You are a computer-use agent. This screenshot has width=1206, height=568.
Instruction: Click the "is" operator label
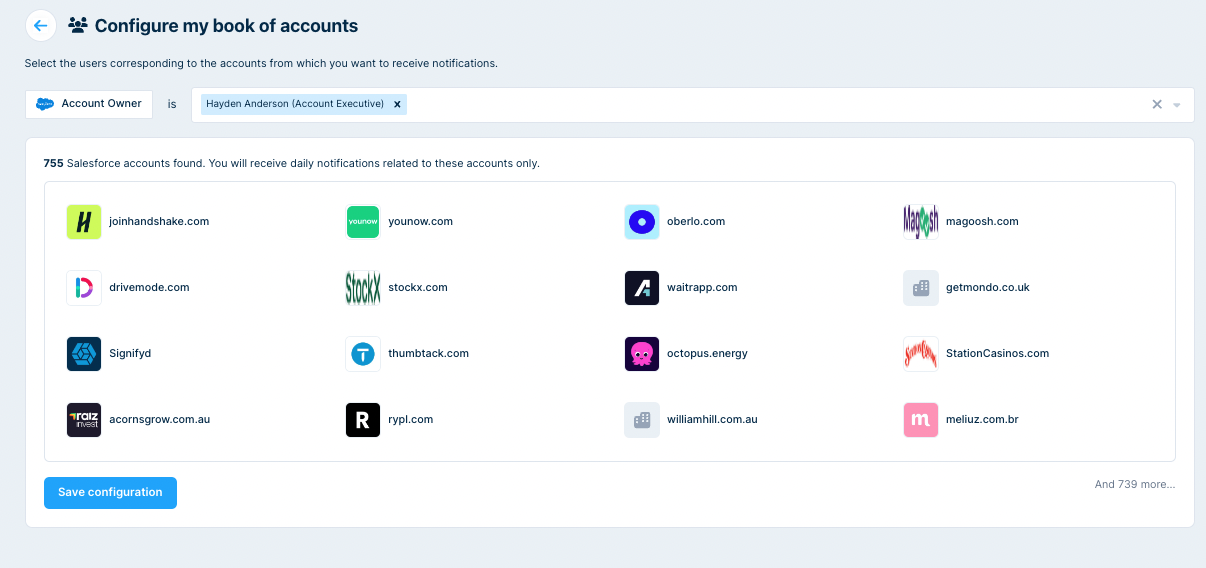172,104
